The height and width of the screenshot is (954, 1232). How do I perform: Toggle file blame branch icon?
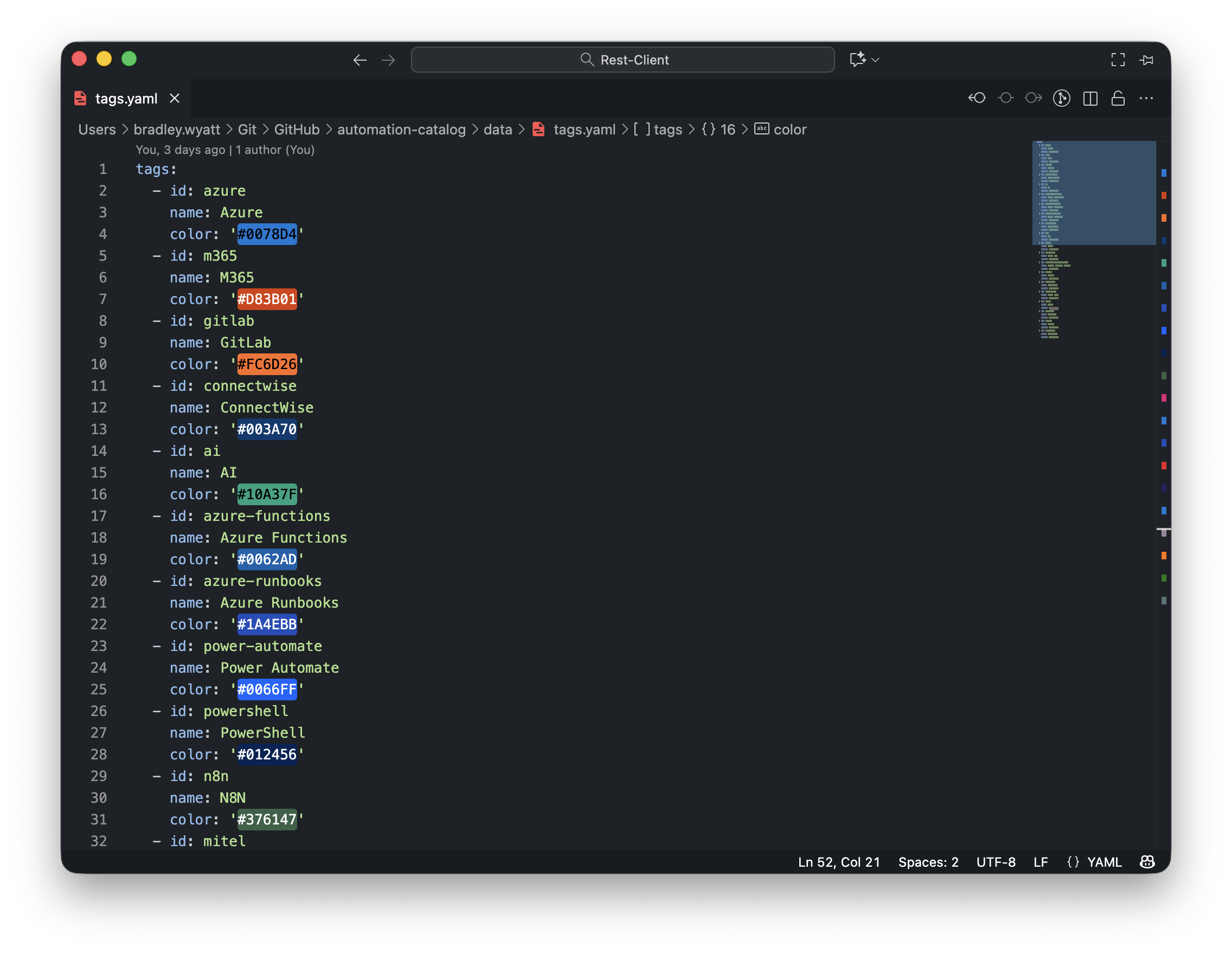click(1061, 98)
